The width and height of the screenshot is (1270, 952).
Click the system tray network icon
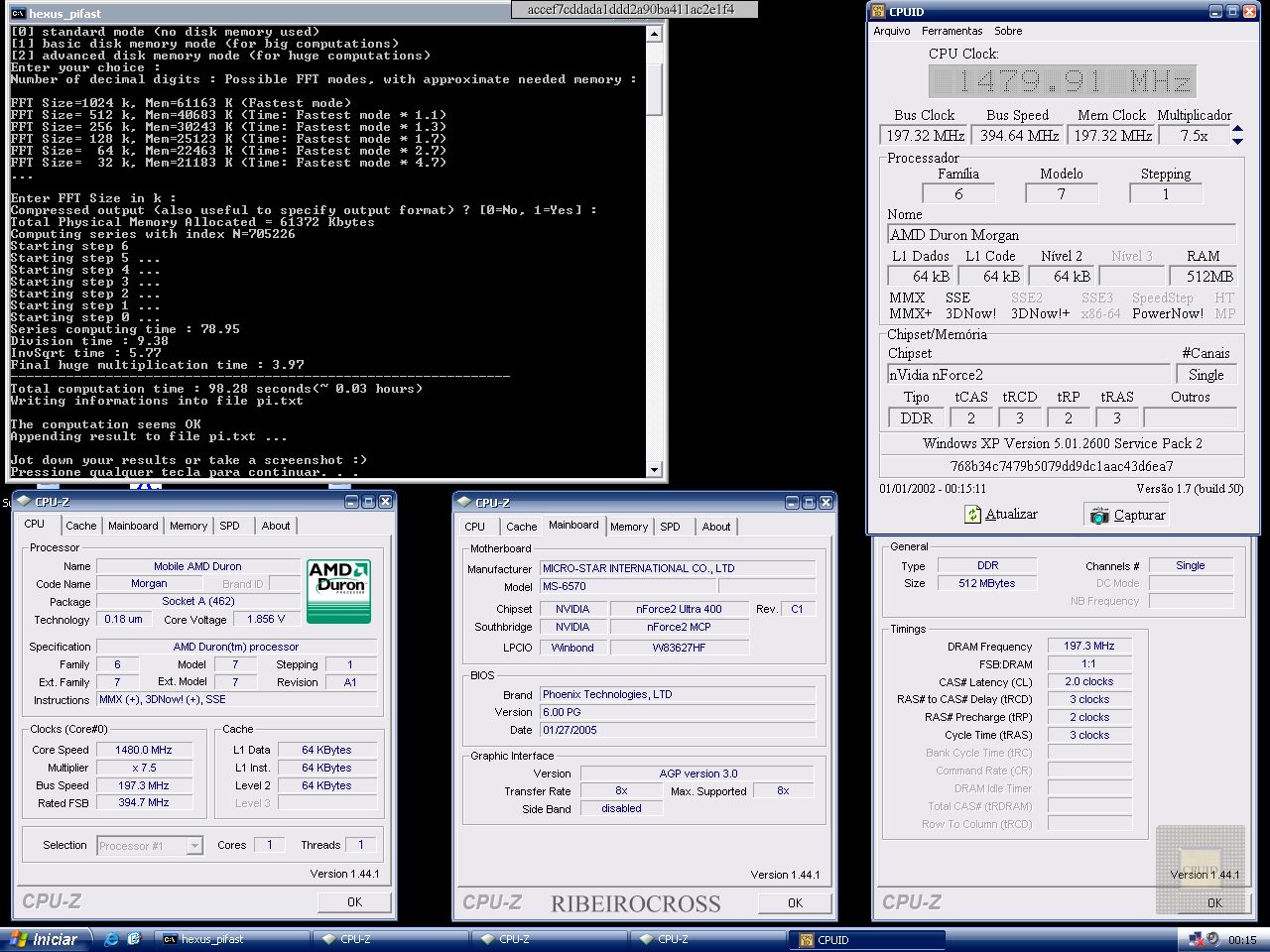1195,939
